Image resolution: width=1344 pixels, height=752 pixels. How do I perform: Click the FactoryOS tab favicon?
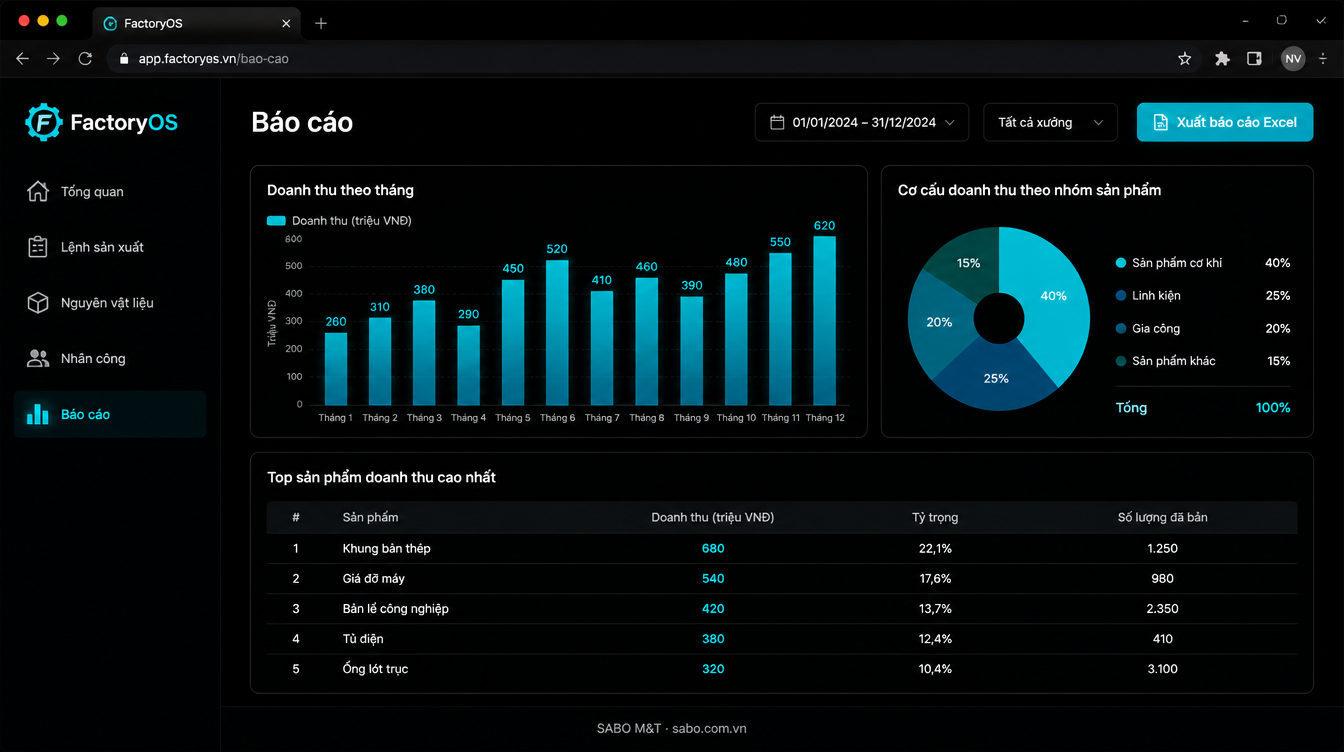(x=111, y=23)
